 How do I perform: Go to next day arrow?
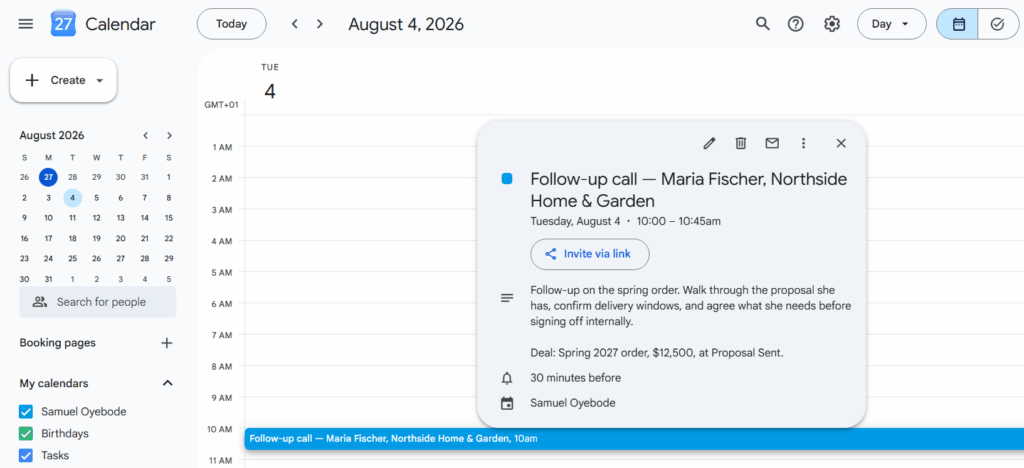(319, 24)
